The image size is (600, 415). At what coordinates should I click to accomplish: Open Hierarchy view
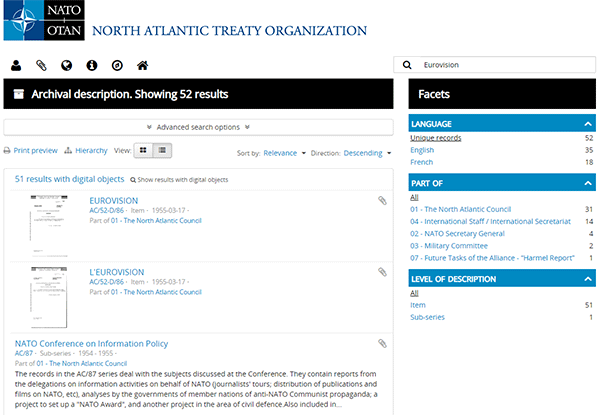(86, 150)
